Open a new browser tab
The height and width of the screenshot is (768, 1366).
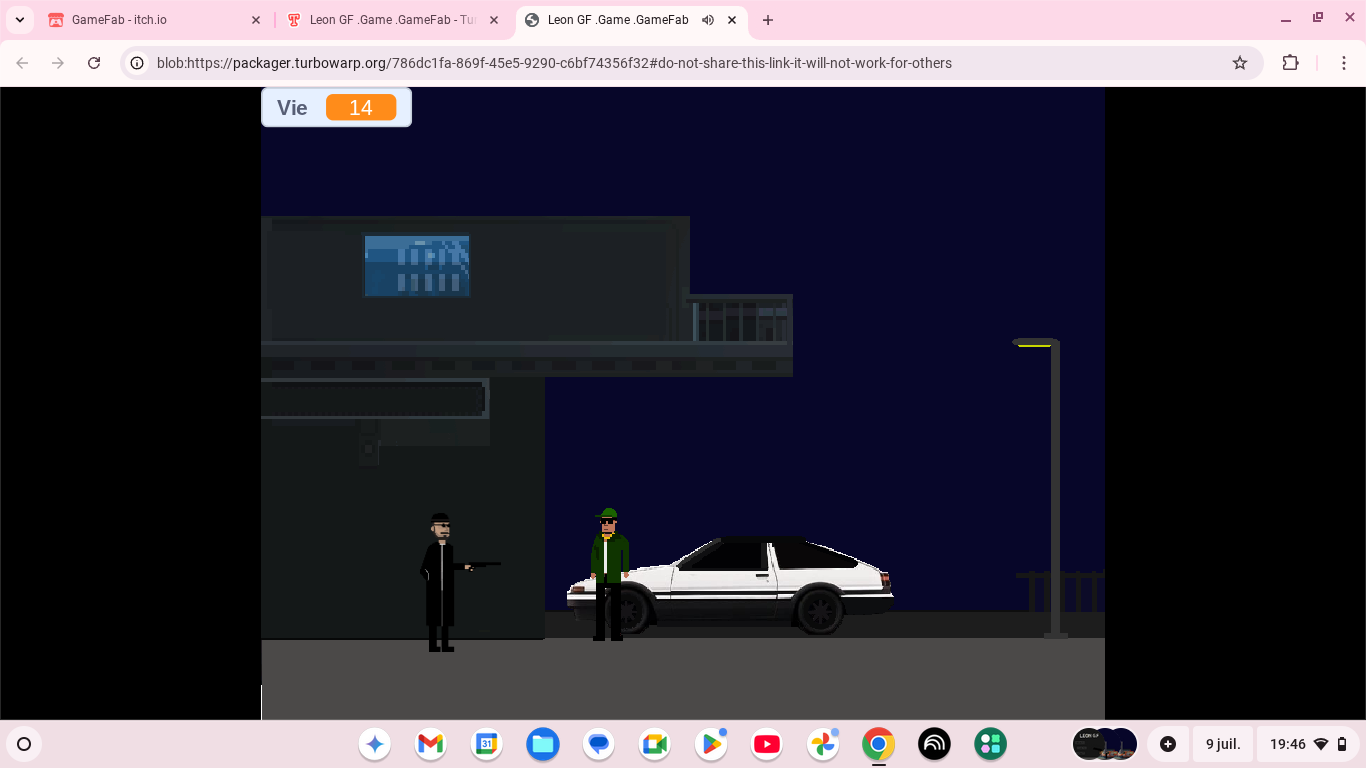click(x=768, y=20)
